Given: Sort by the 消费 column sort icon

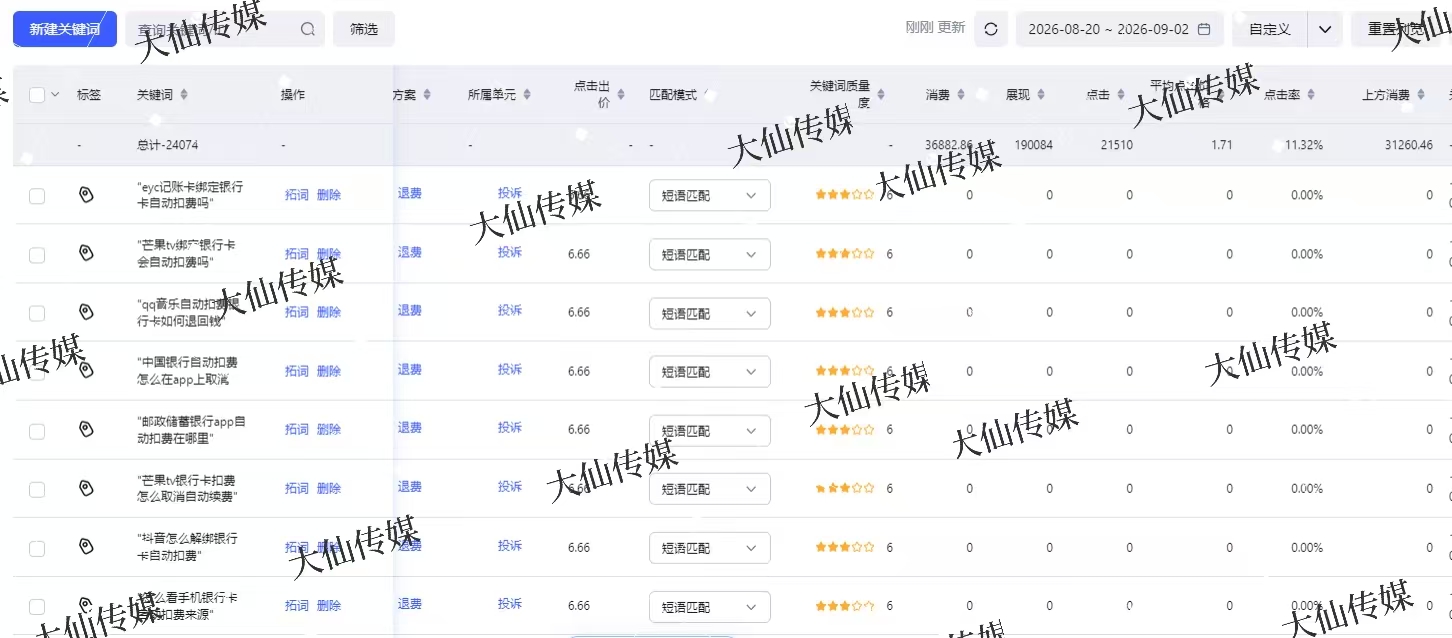Looking at the screenshot, I should coord(961,95).
